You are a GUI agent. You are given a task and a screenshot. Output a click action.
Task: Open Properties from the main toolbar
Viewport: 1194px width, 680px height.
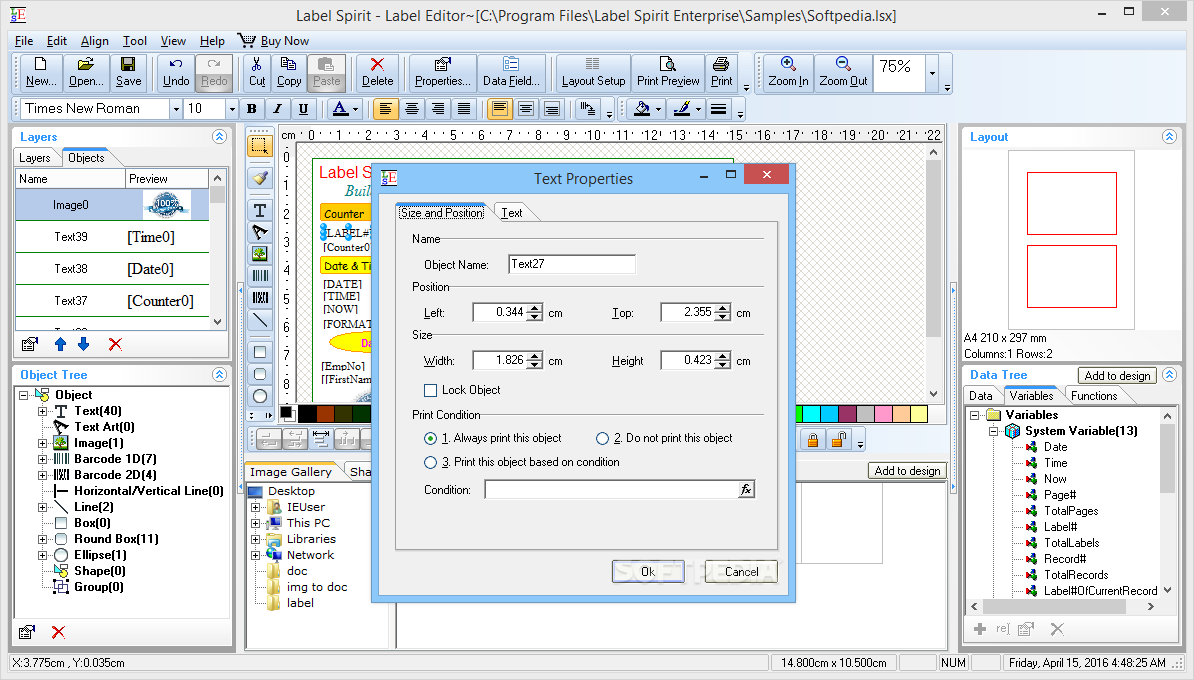point(442,72)
